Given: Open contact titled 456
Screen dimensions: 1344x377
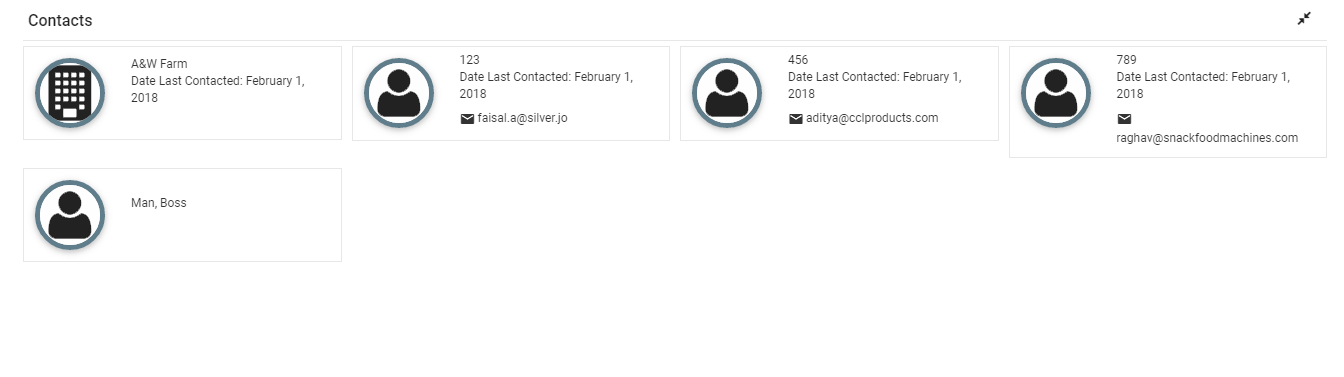Looking at the screenshot, I should point(798,60).
